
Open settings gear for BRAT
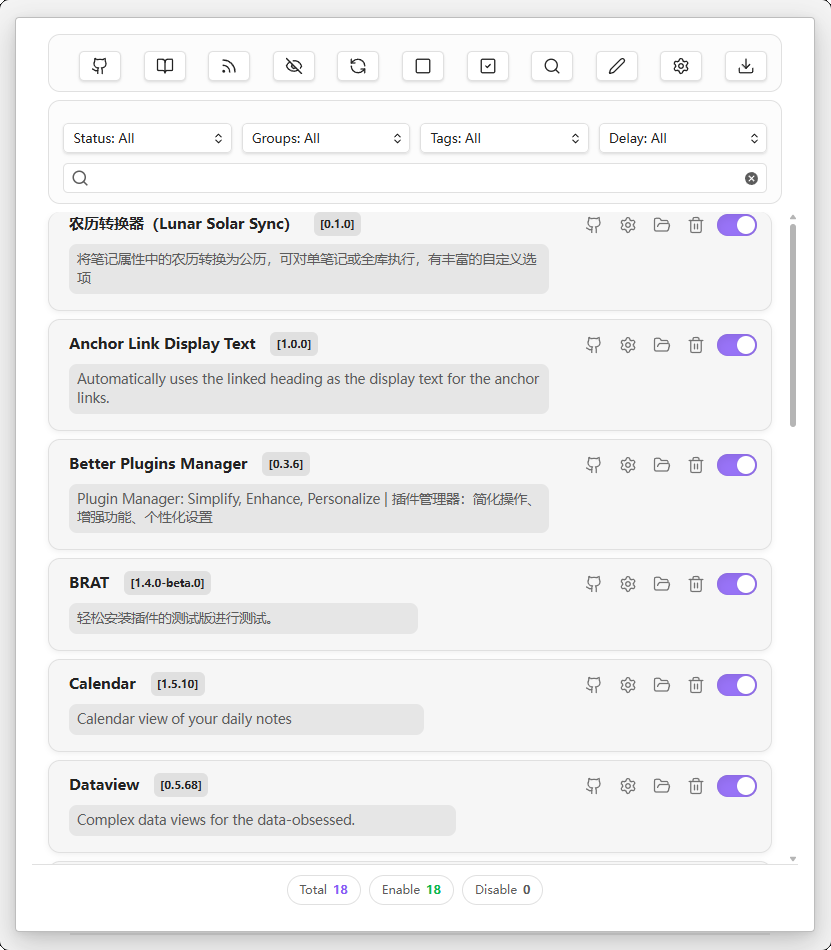point(627,584)
